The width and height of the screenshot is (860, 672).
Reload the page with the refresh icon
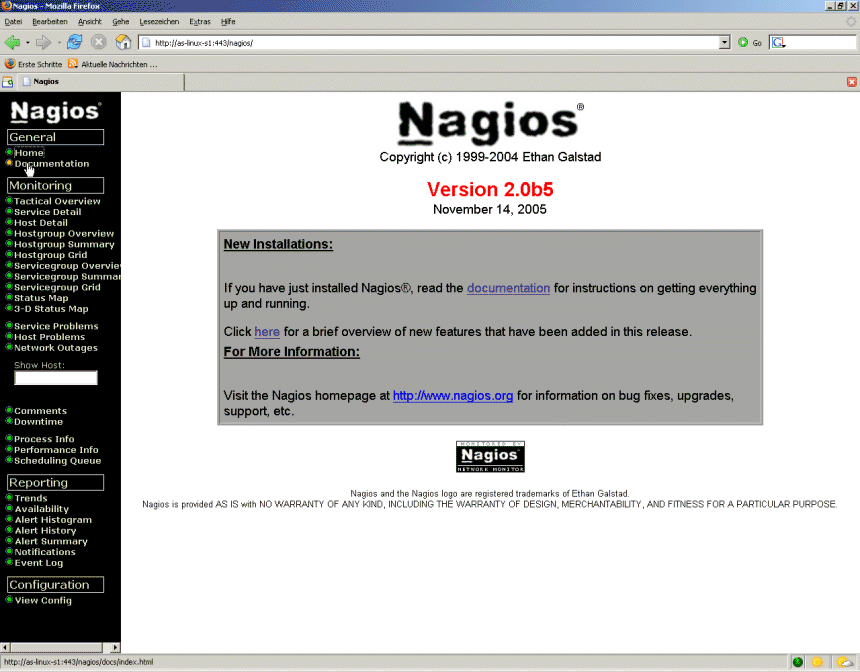click(x=74, y=42)
